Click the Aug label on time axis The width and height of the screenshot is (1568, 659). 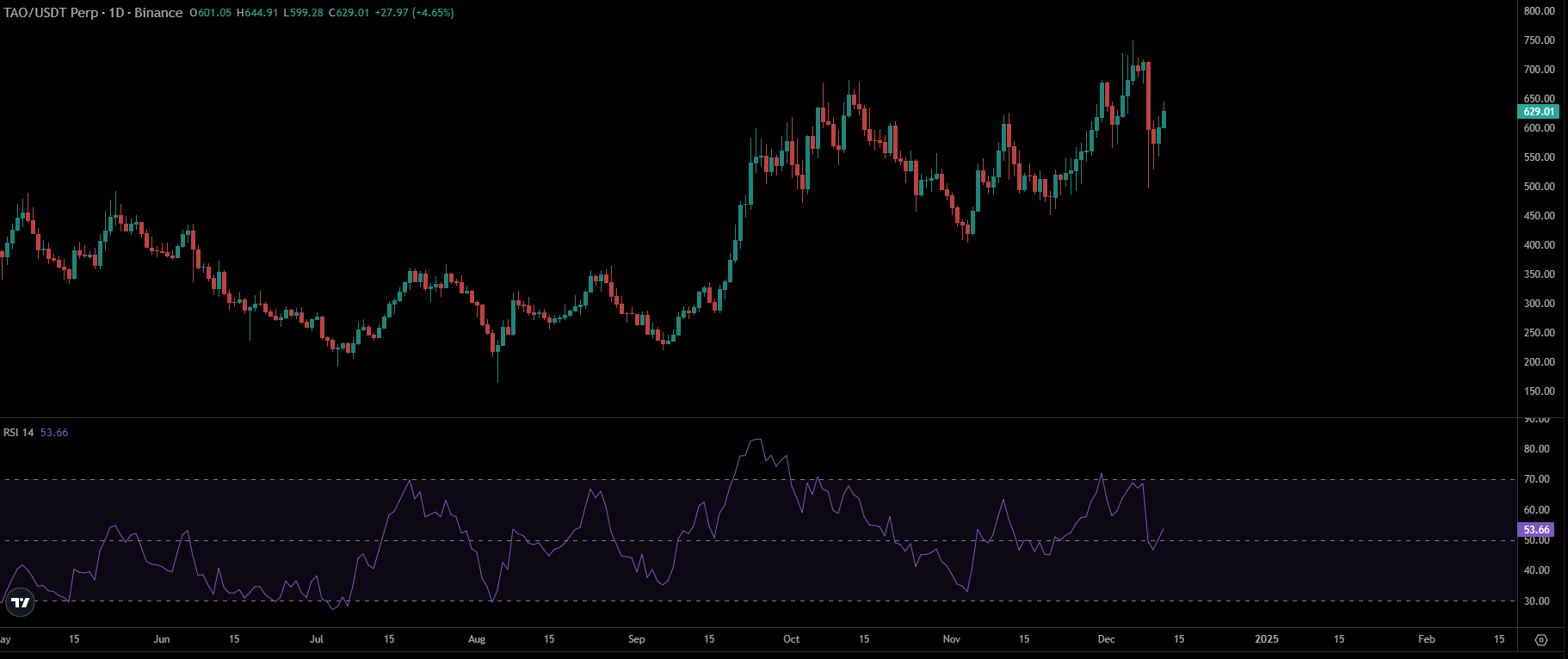(x=477, y=639)
